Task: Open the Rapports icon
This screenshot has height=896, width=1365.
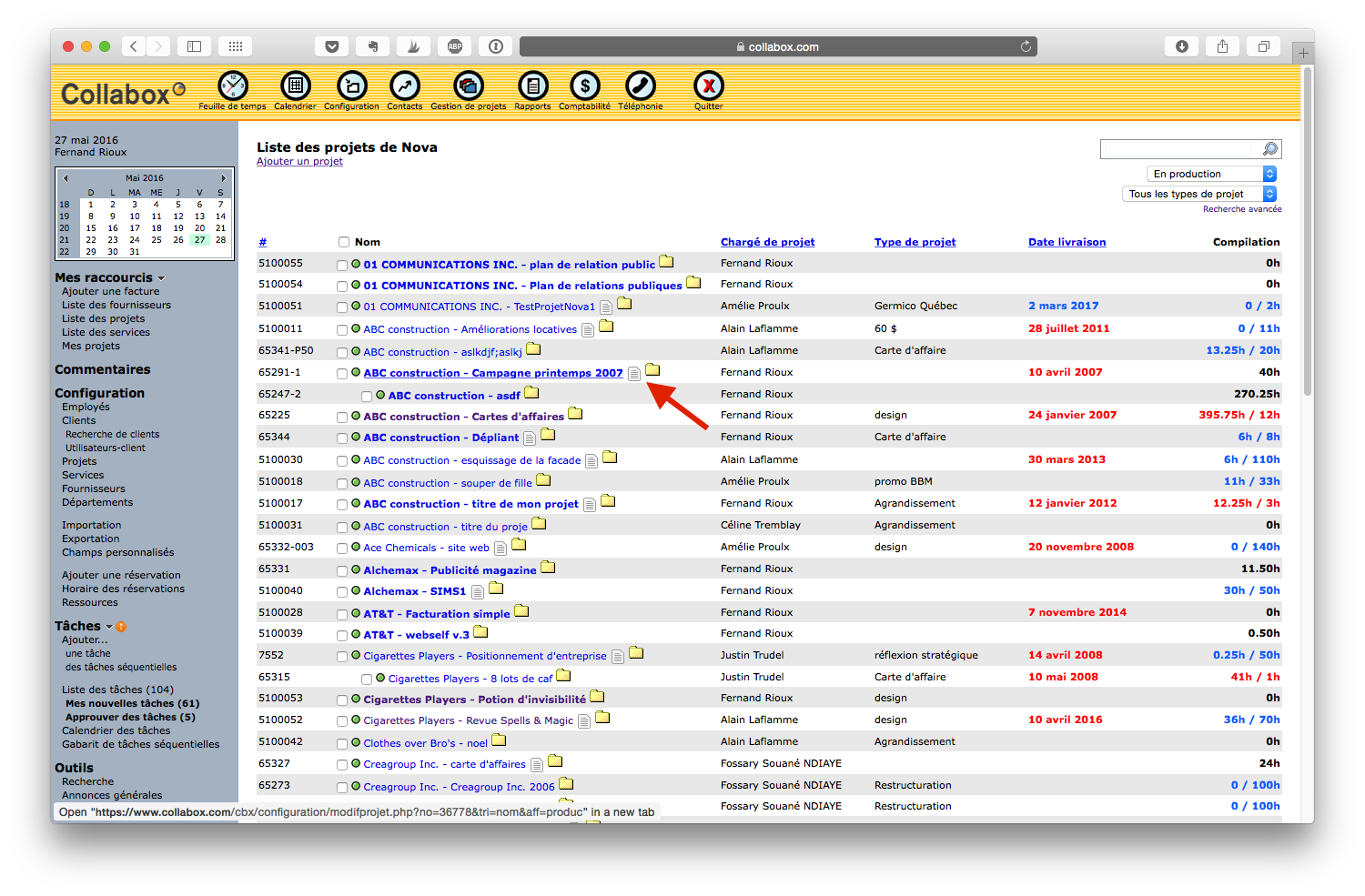Action: (532, 85)
